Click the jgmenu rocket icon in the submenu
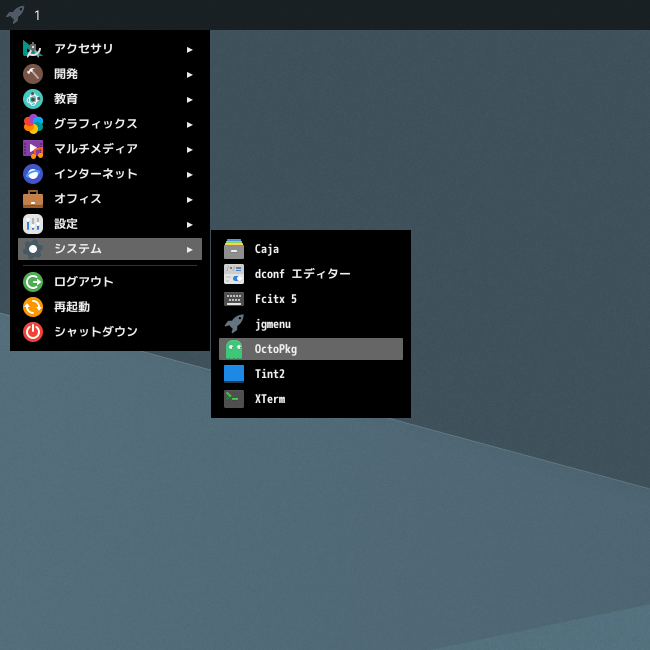650x650 pixels. coord(234,324)
